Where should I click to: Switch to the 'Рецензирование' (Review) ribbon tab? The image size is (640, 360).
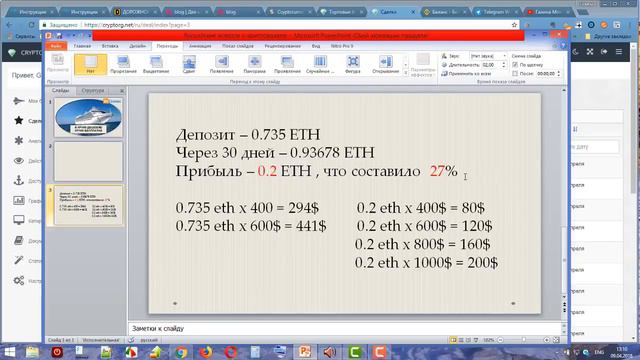pyautogui.click(x=282, y=46)
